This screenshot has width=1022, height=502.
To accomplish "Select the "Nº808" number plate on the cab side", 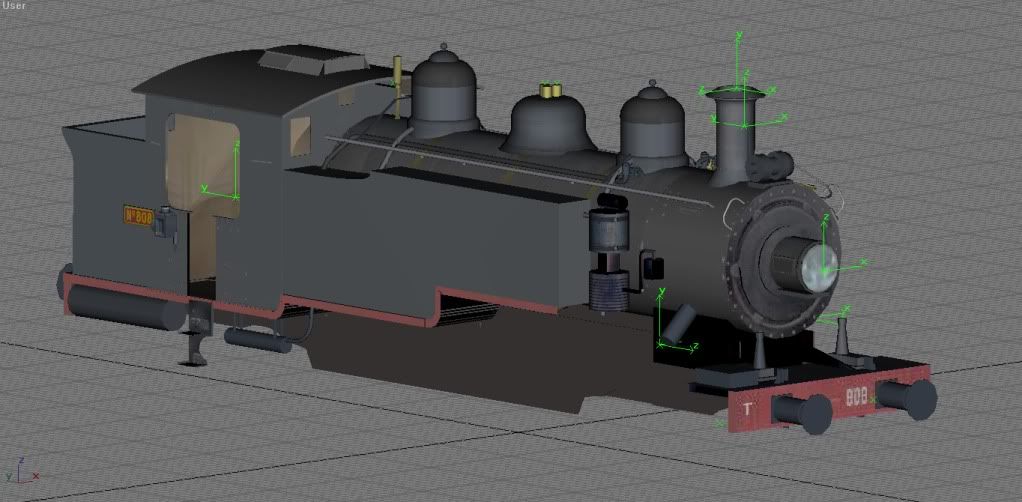I will coord(139,216).
